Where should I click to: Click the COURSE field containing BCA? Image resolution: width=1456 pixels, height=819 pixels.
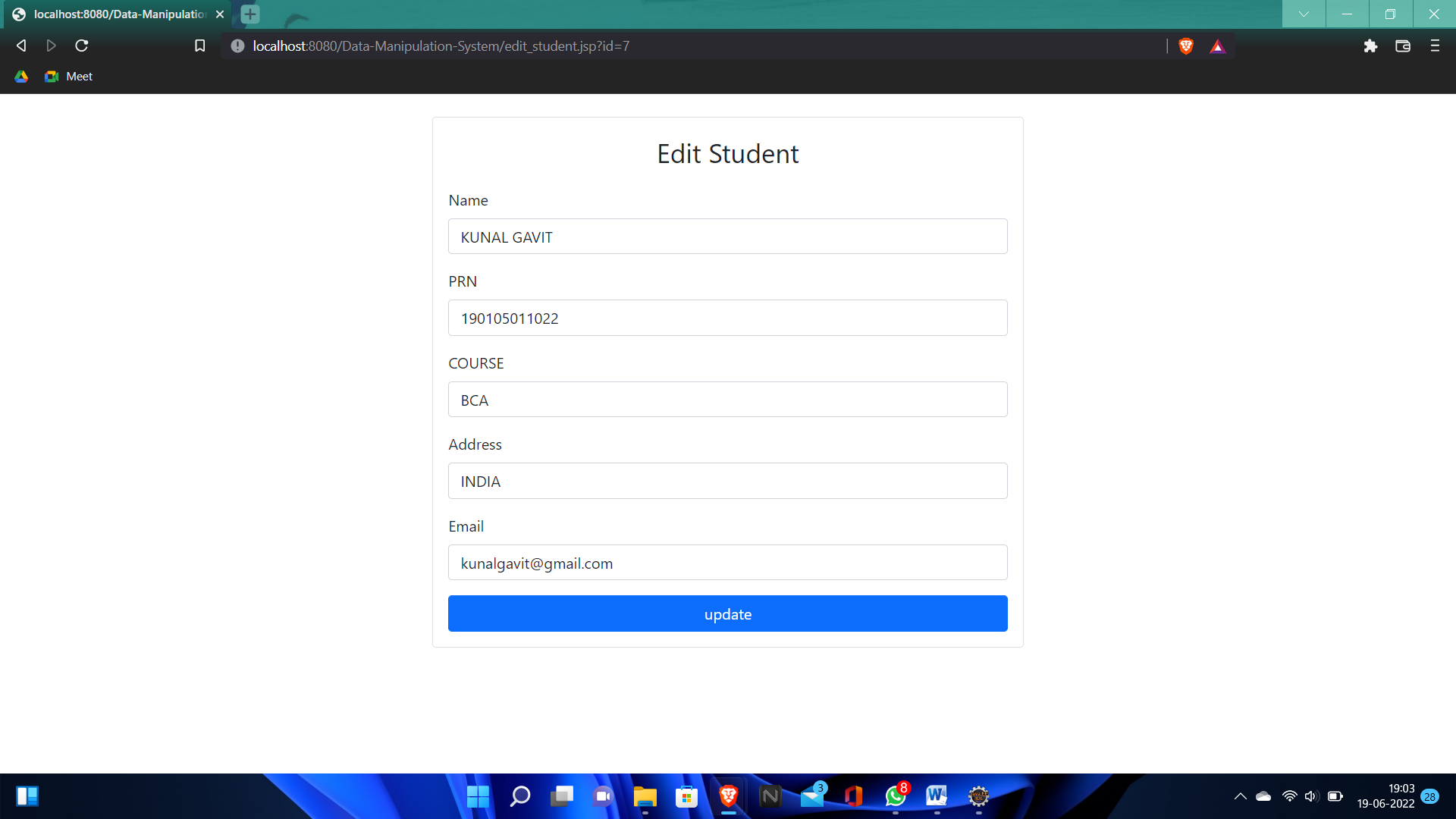tap(727, 400)
